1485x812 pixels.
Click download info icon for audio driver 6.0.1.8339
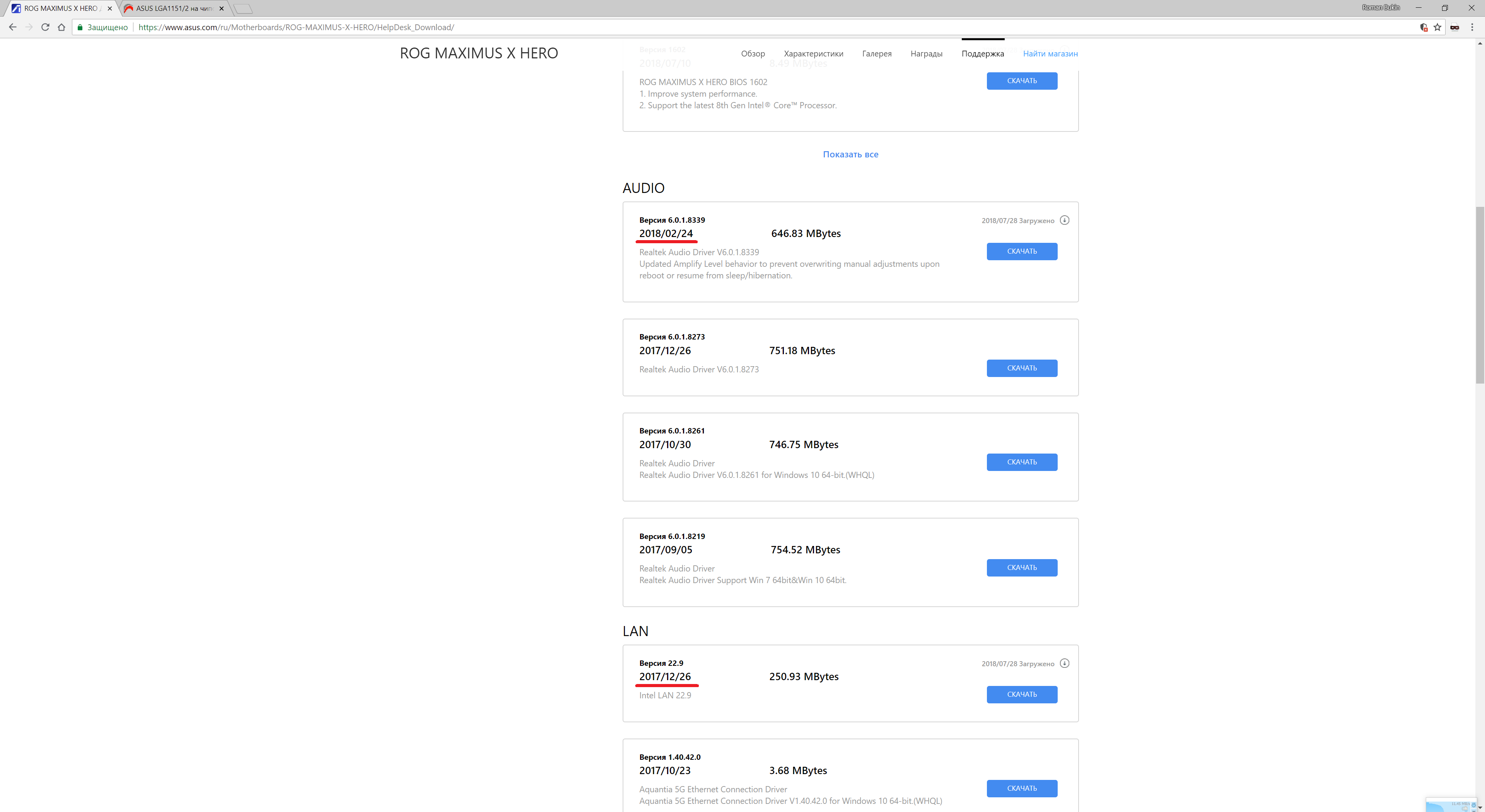point(1064,220)
